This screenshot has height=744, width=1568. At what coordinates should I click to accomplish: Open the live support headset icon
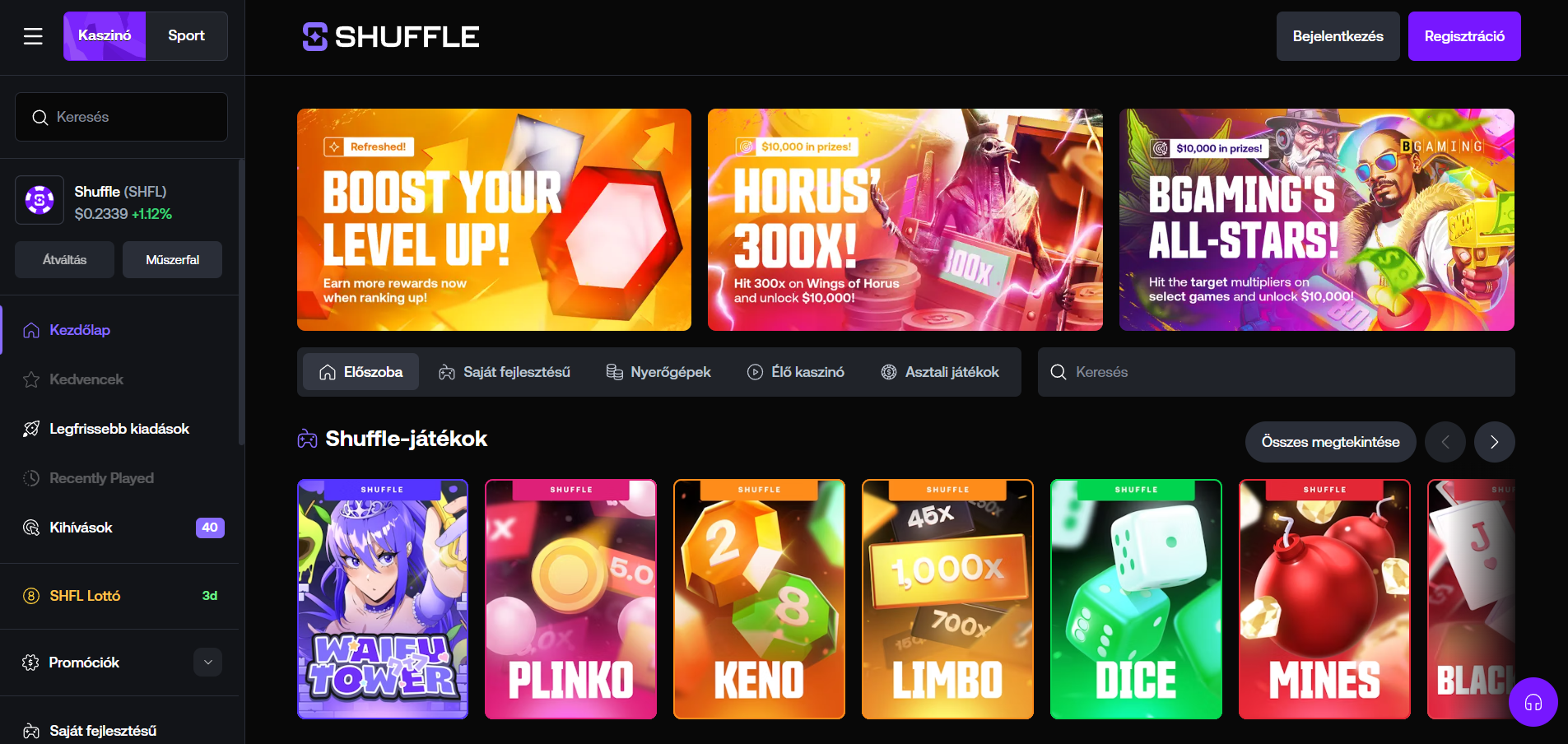pos(1533,702)
